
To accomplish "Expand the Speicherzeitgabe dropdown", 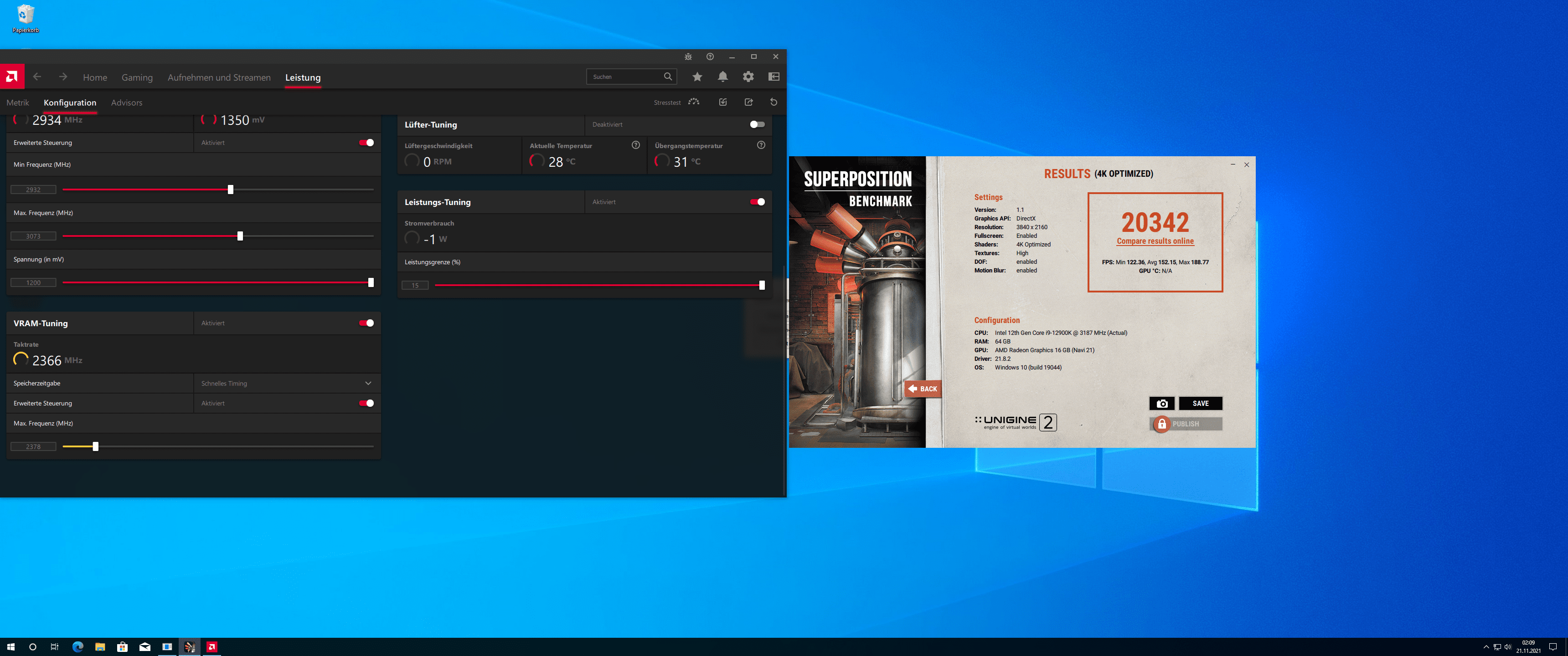I will [x=368, y=384].
